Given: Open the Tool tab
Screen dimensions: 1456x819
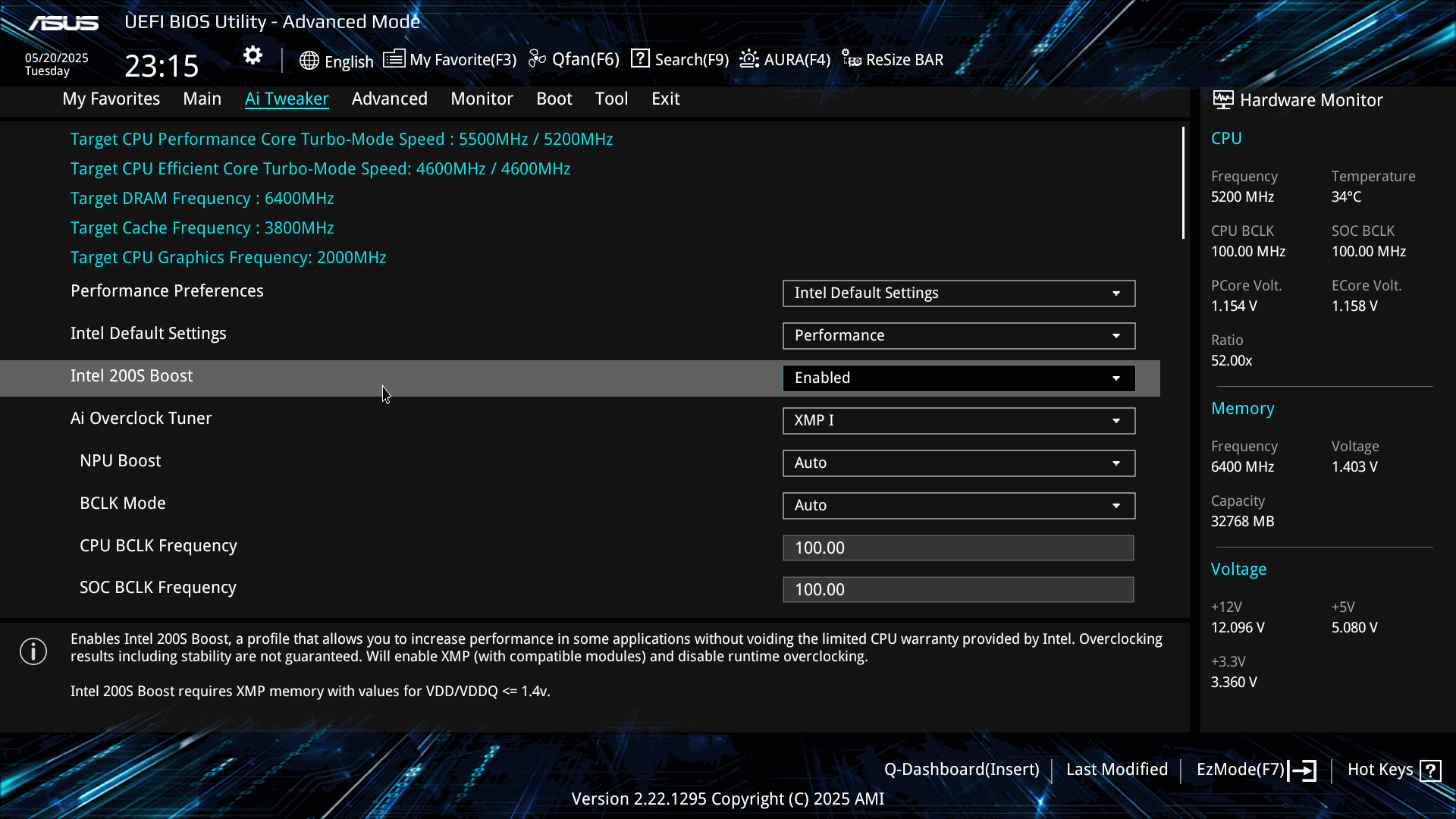Looking at the screenshot, I should (611, 99).
